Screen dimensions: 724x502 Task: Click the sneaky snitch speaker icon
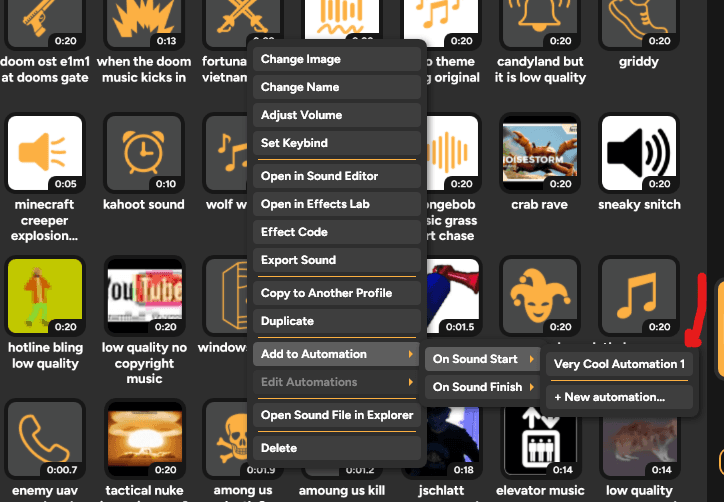point(639,153)
